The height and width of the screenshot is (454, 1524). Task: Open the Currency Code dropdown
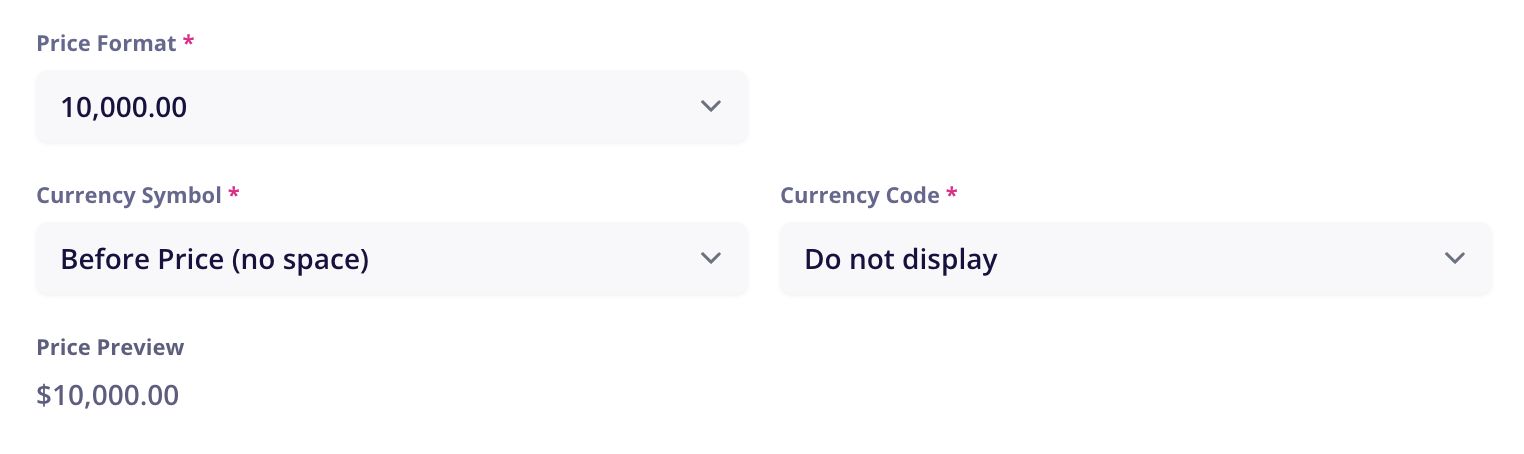[x=1135, y=258]
